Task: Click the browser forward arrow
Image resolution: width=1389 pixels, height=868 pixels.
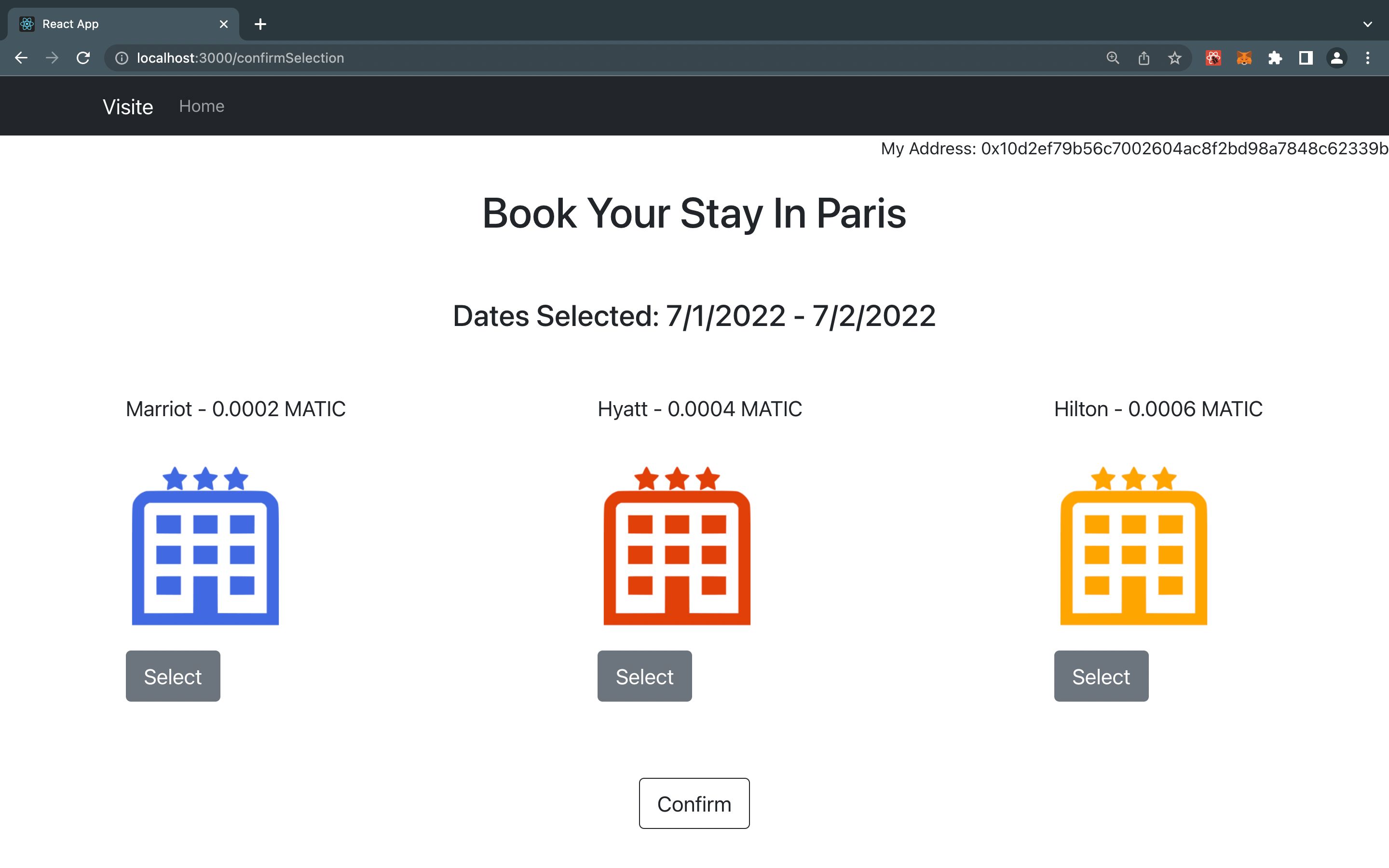Action: [52, 58]
